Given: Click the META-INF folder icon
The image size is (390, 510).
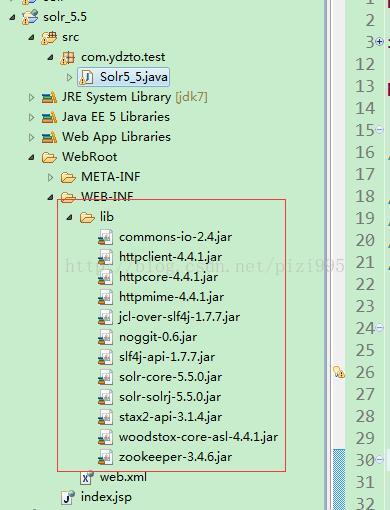Looking at the screenshot, I should click(68, 177).
